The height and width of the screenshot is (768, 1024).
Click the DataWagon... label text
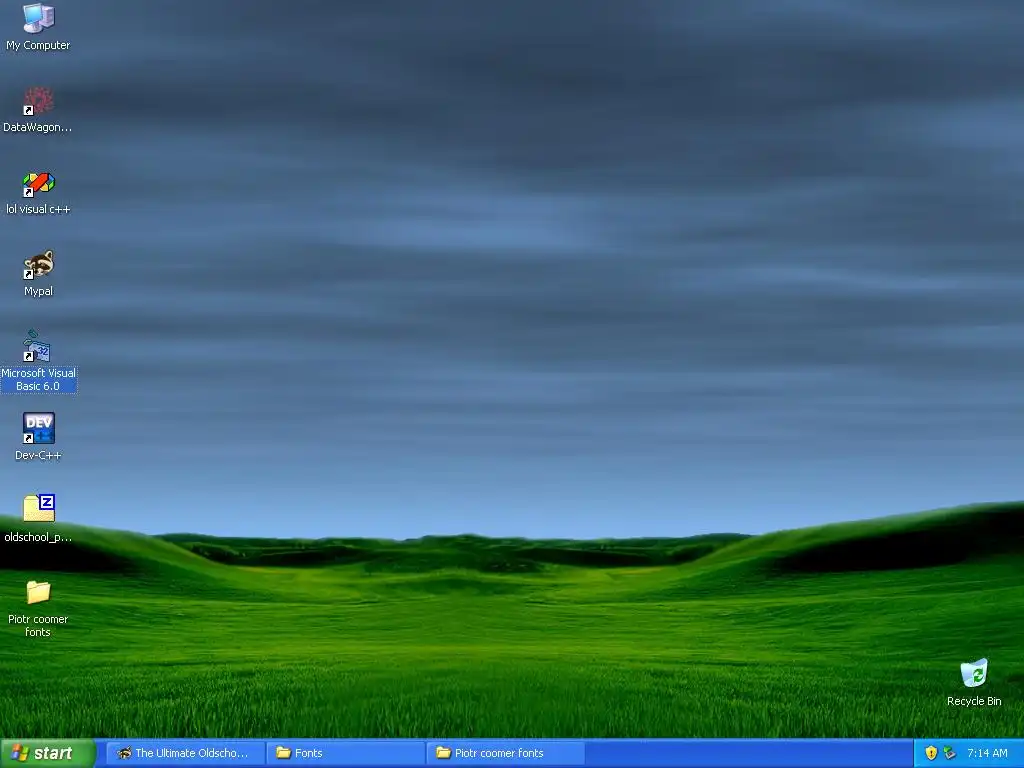coord(38,127)
